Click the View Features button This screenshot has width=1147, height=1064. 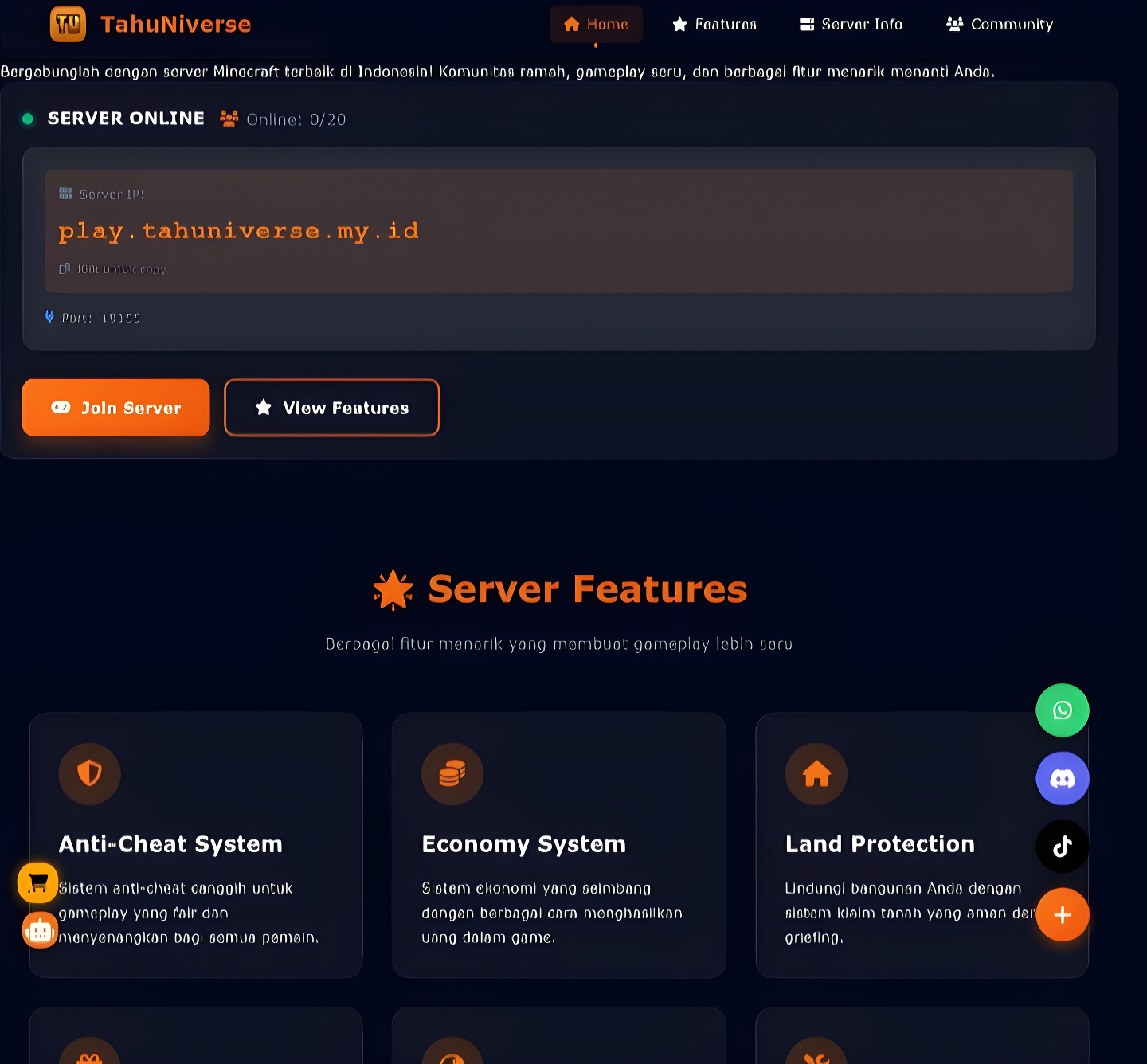pos(331,407)
